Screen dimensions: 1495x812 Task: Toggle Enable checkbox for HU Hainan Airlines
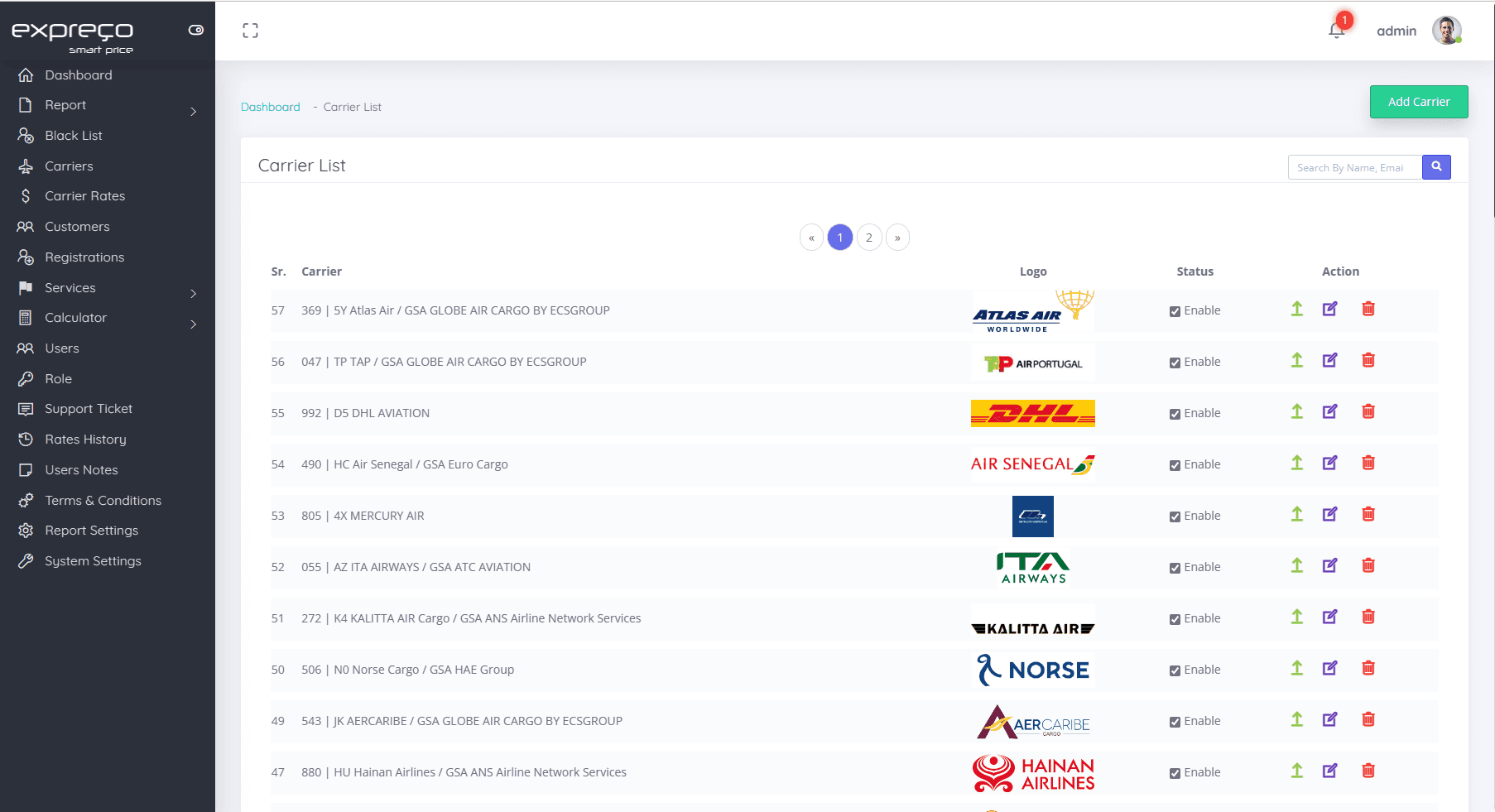(1175, 773)
